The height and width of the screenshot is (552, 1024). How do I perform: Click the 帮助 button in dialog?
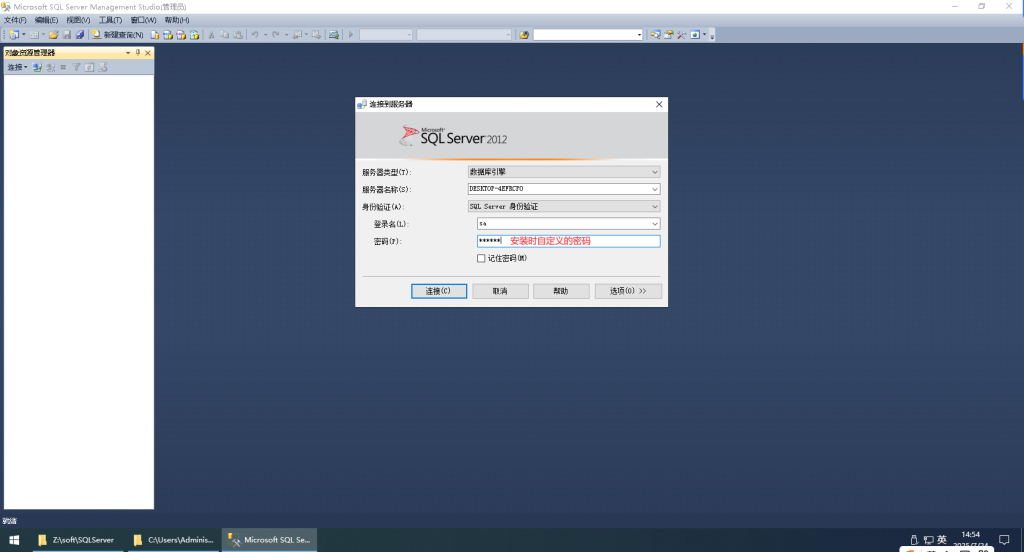[x=561, y=291]
